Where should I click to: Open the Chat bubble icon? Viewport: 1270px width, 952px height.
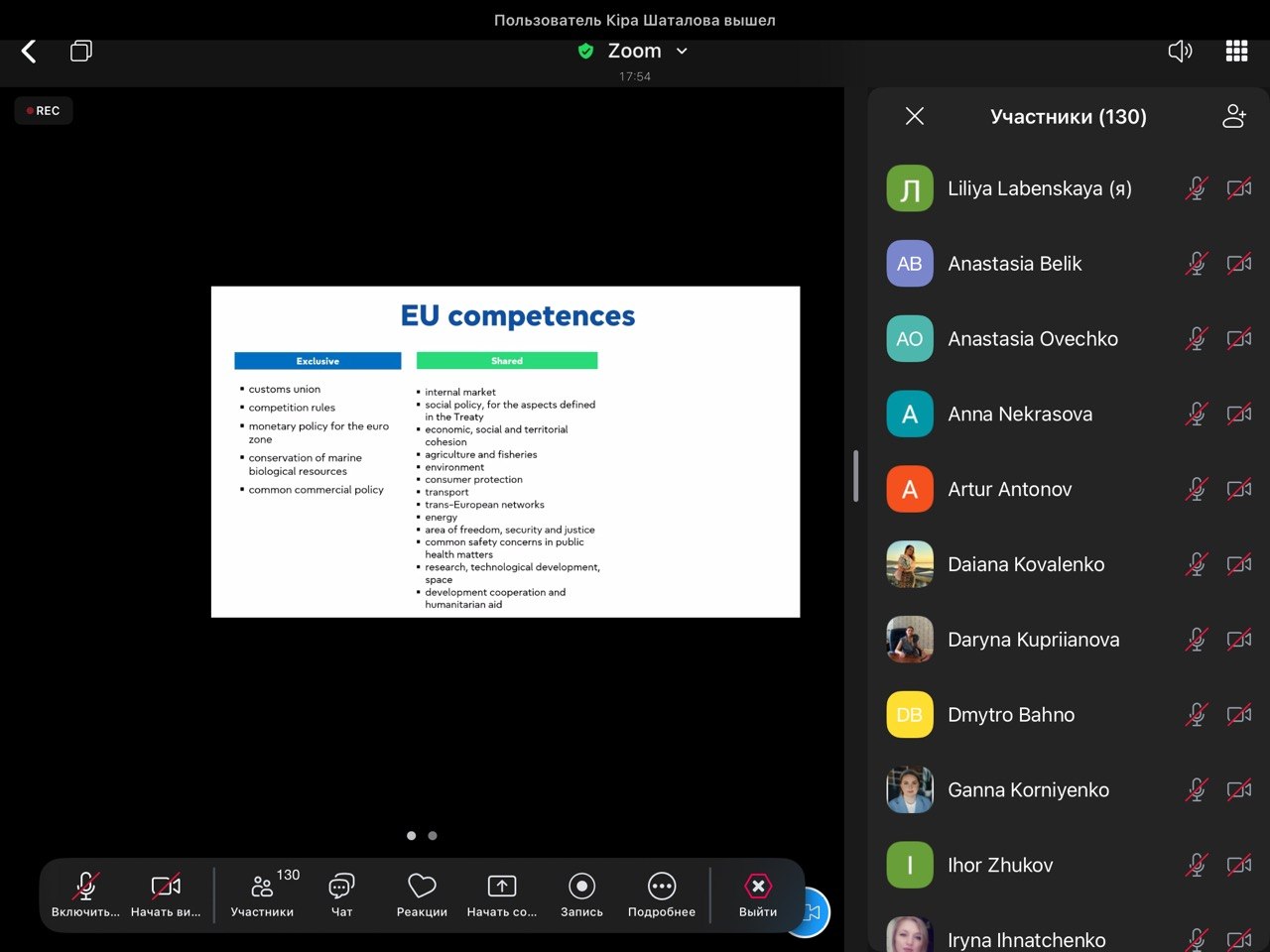click(341, 887)
